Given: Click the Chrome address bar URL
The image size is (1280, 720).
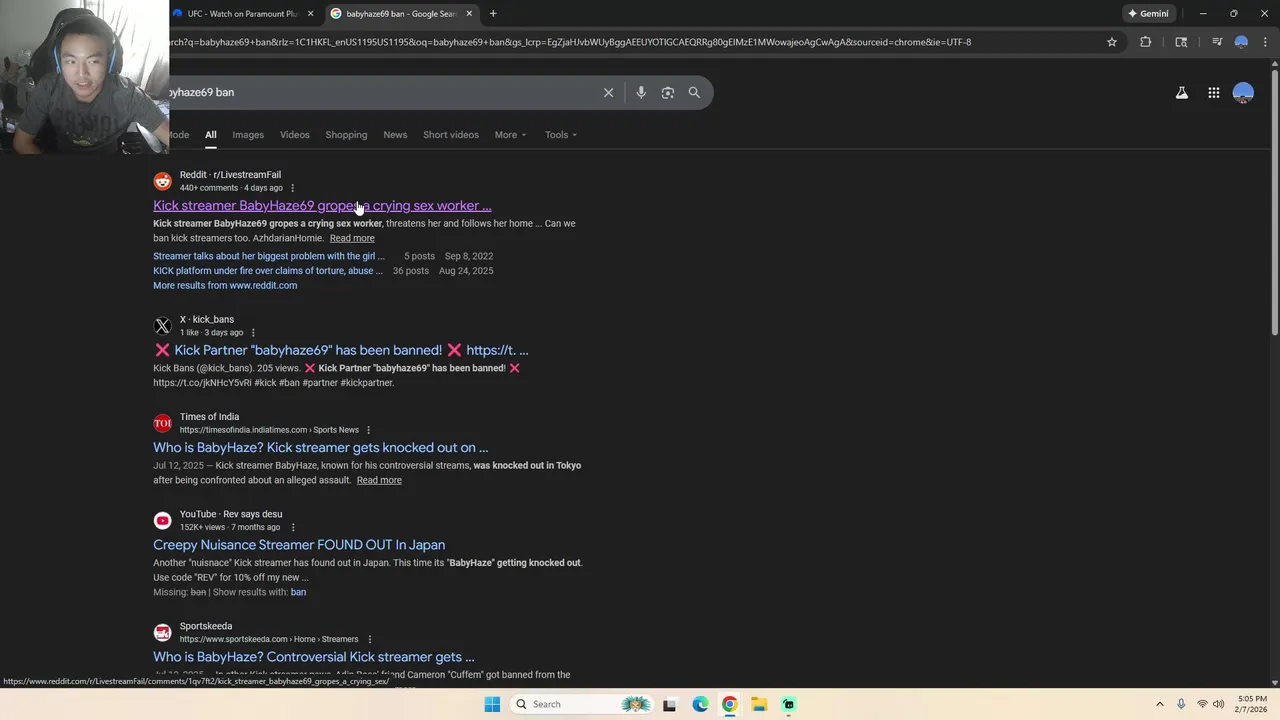Looking at the screenshot, I should pyautogui.click(x=570, y=42).
